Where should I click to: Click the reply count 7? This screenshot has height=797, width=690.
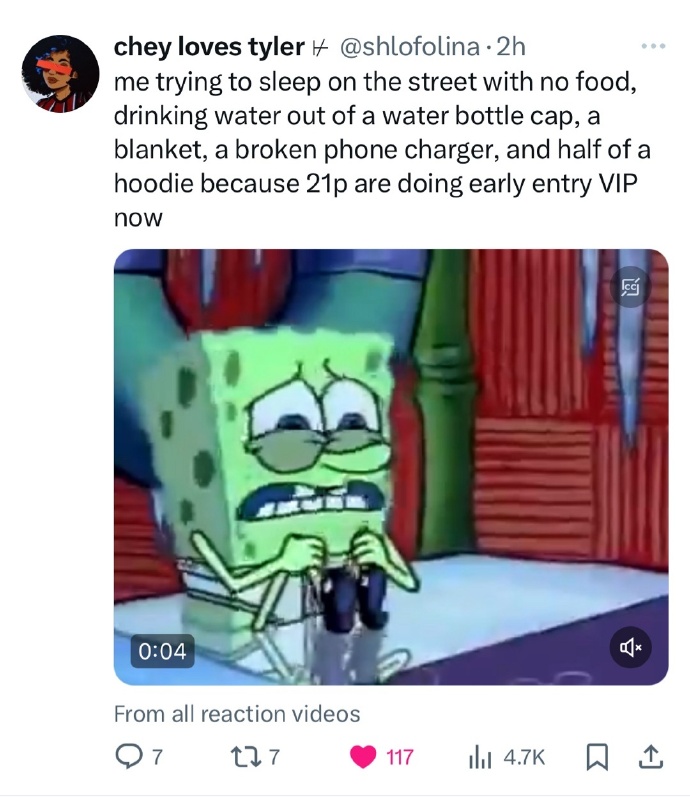pos(157,757)
